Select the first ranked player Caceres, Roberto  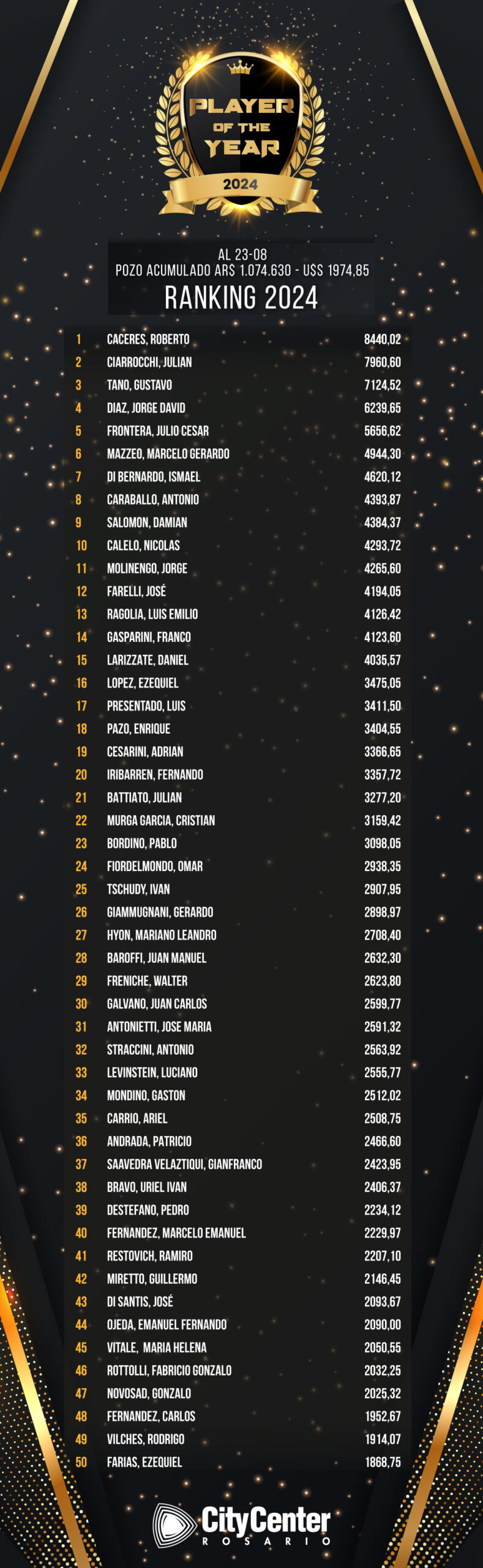click(x=148, y=339)
